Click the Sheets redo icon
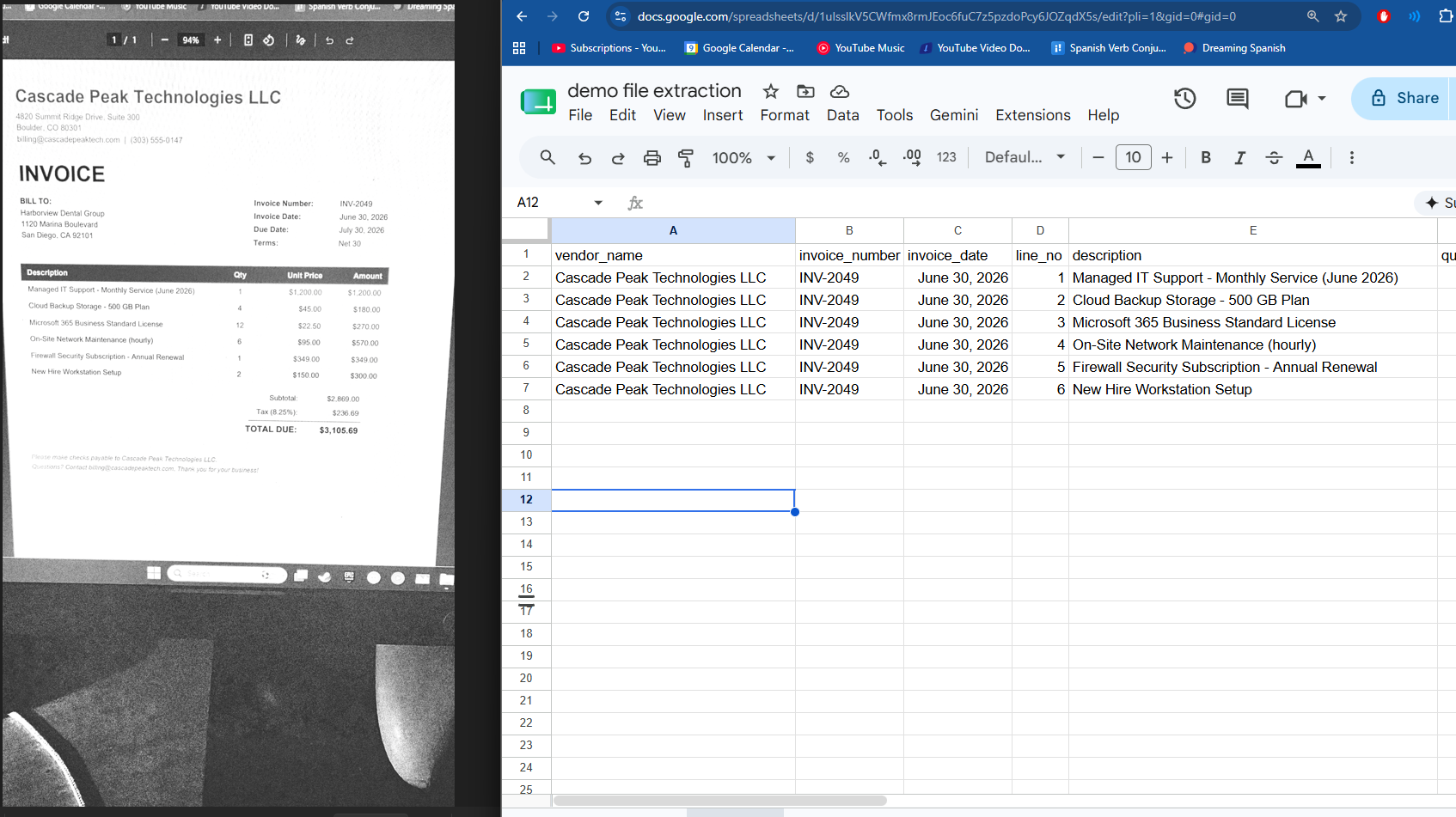 618,157
